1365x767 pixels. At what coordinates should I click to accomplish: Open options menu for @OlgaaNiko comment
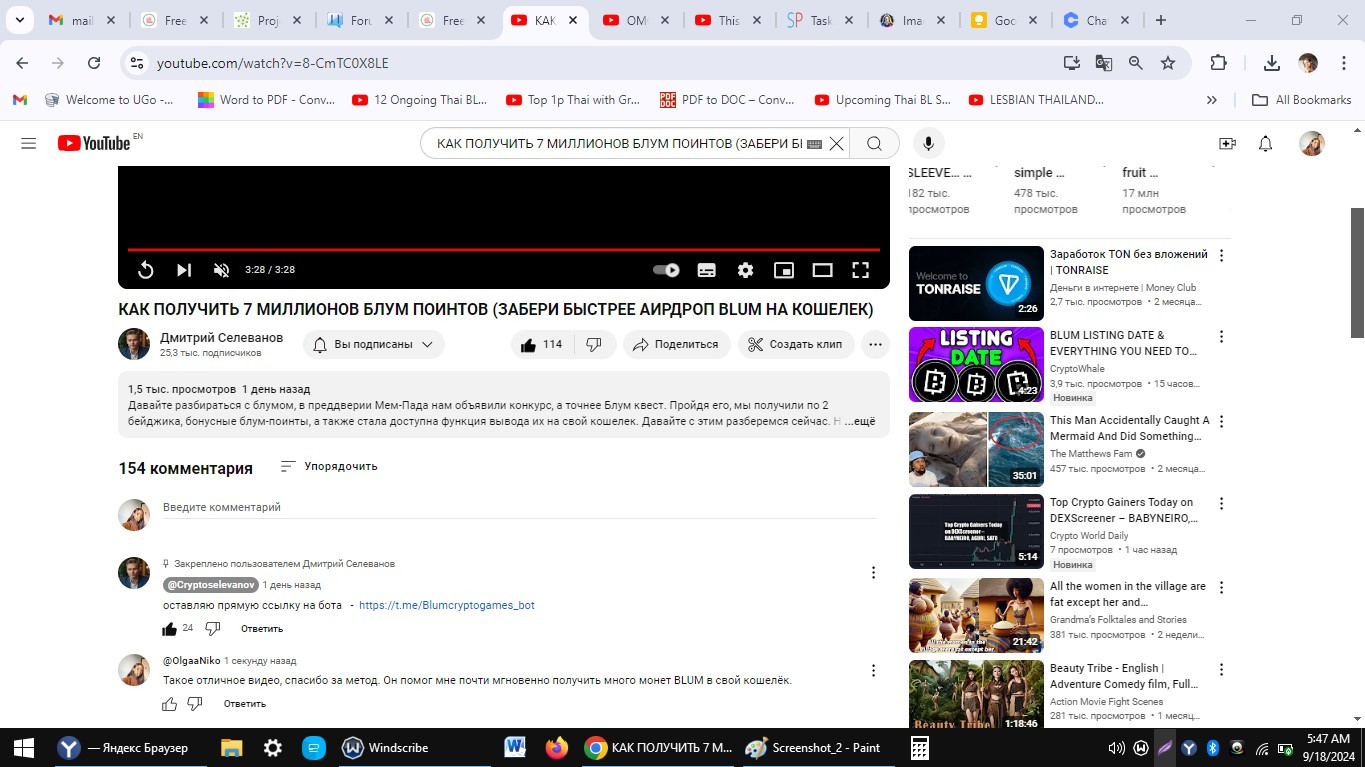(873, 671)
